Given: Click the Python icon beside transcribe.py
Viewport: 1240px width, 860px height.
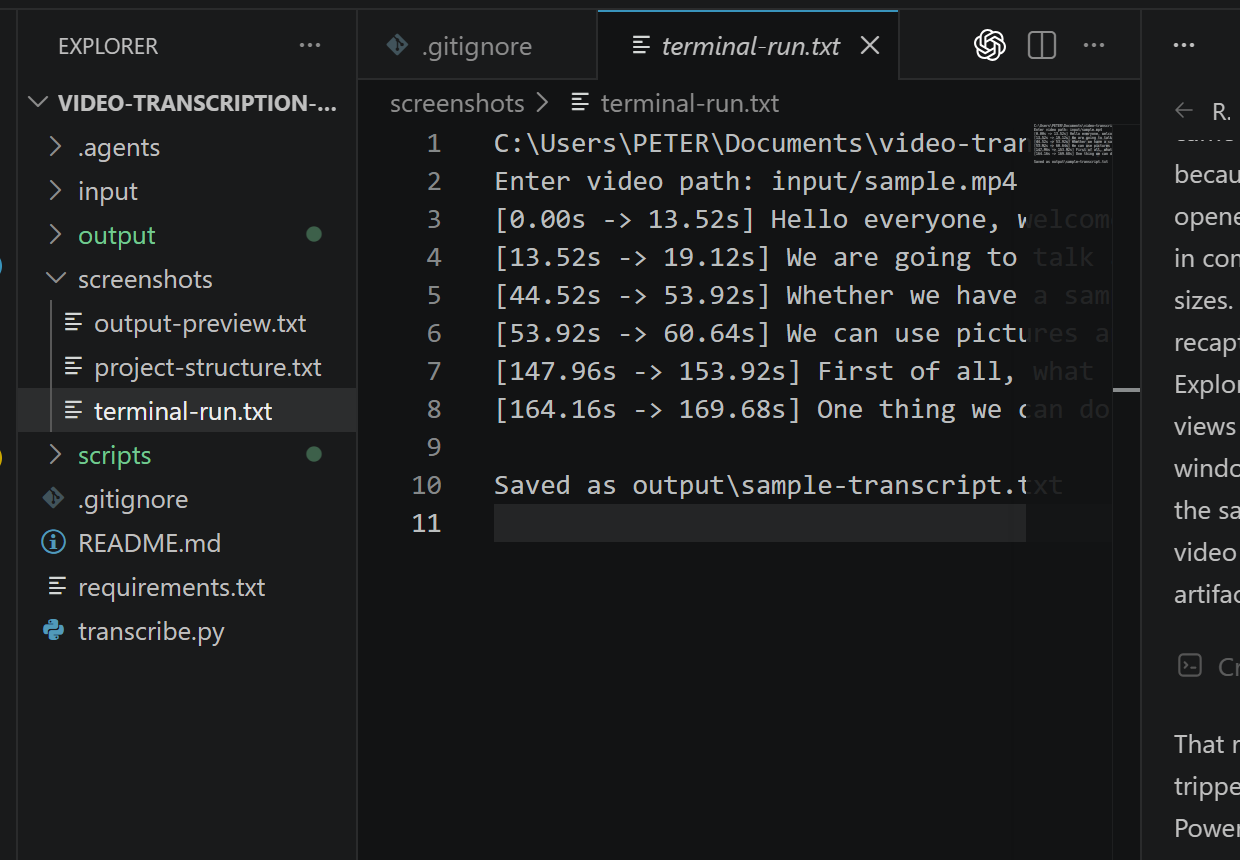Looking at the screenshot, I should pyautogui.click(x=53, y=631).
